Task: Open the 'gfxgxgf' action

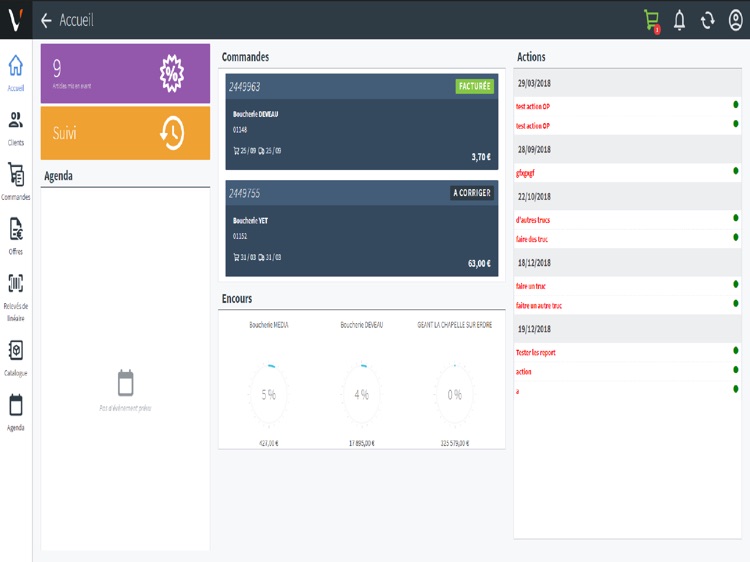Action: pos(627,173)
